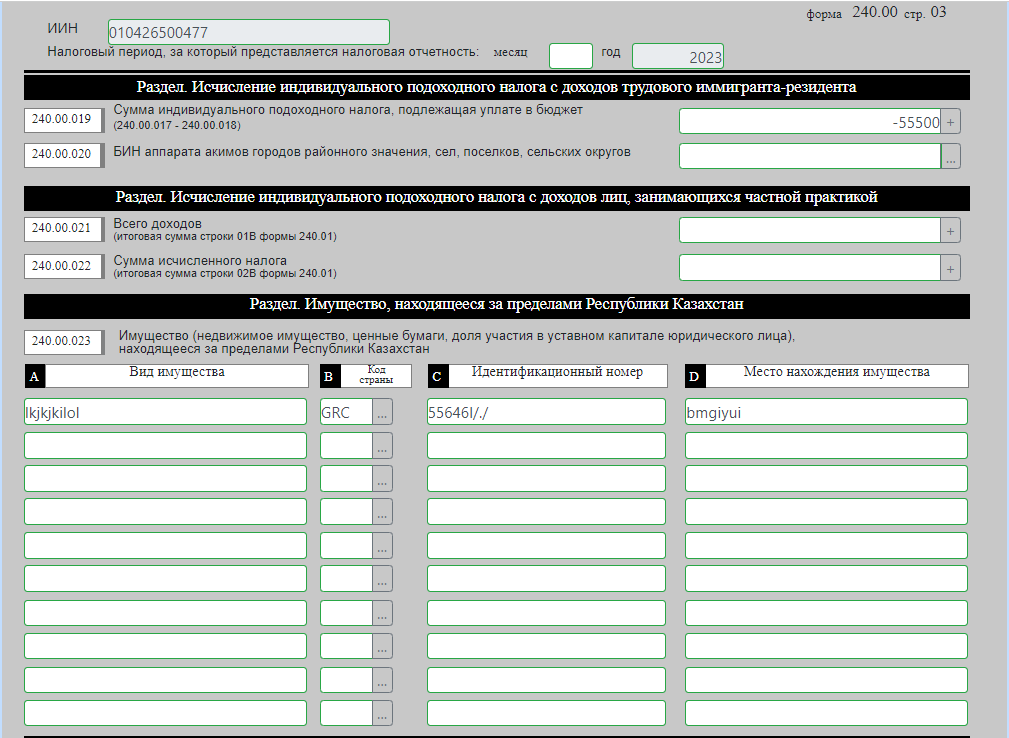1009x738 pixels.
Task: Click the plus button beside Сумма исчисленного налога field
Action: click(x=950, y=268)
